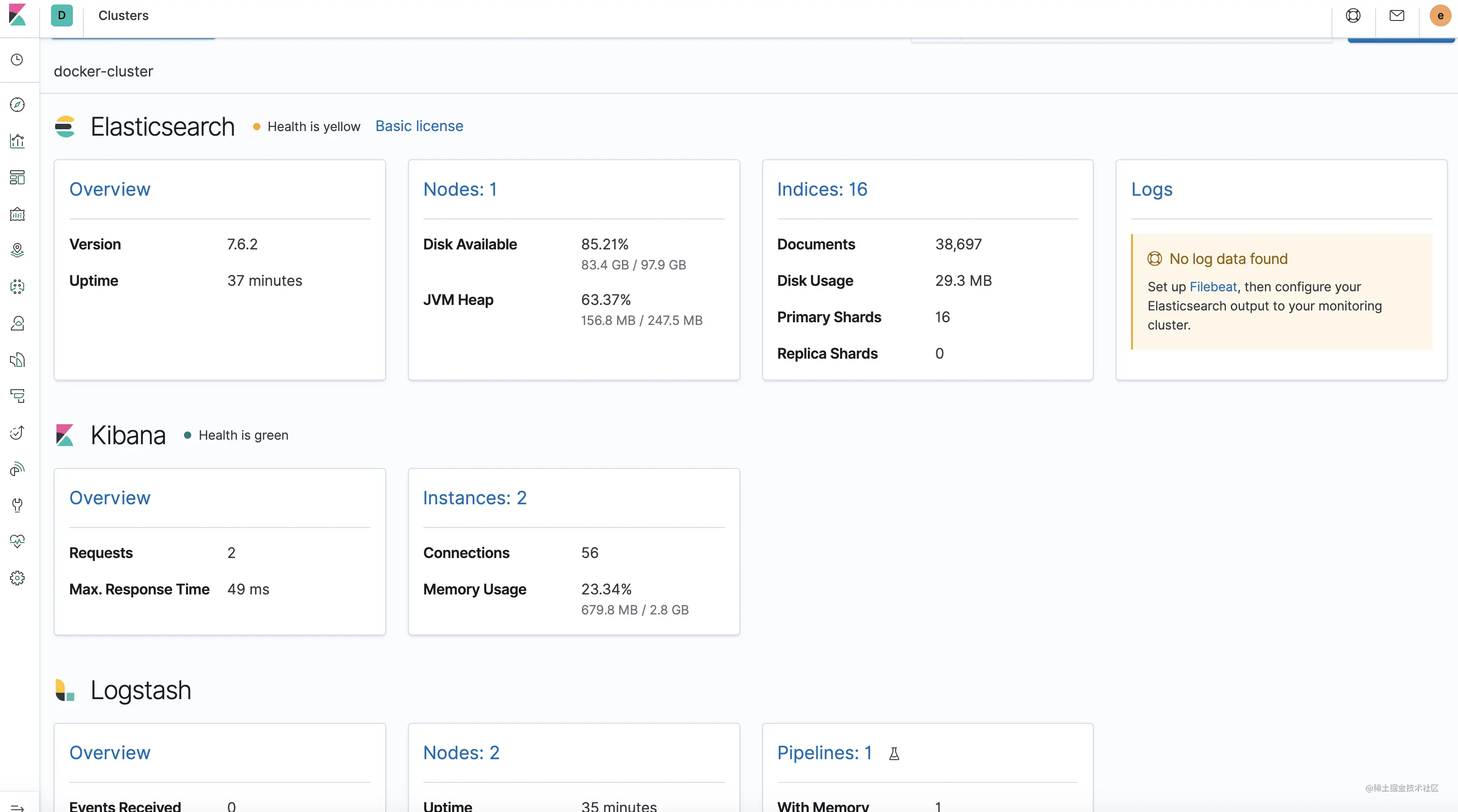Viewport: 1458px width, 812px height.
Task: Click the Replica Shards label
Action: pos(827,354)
